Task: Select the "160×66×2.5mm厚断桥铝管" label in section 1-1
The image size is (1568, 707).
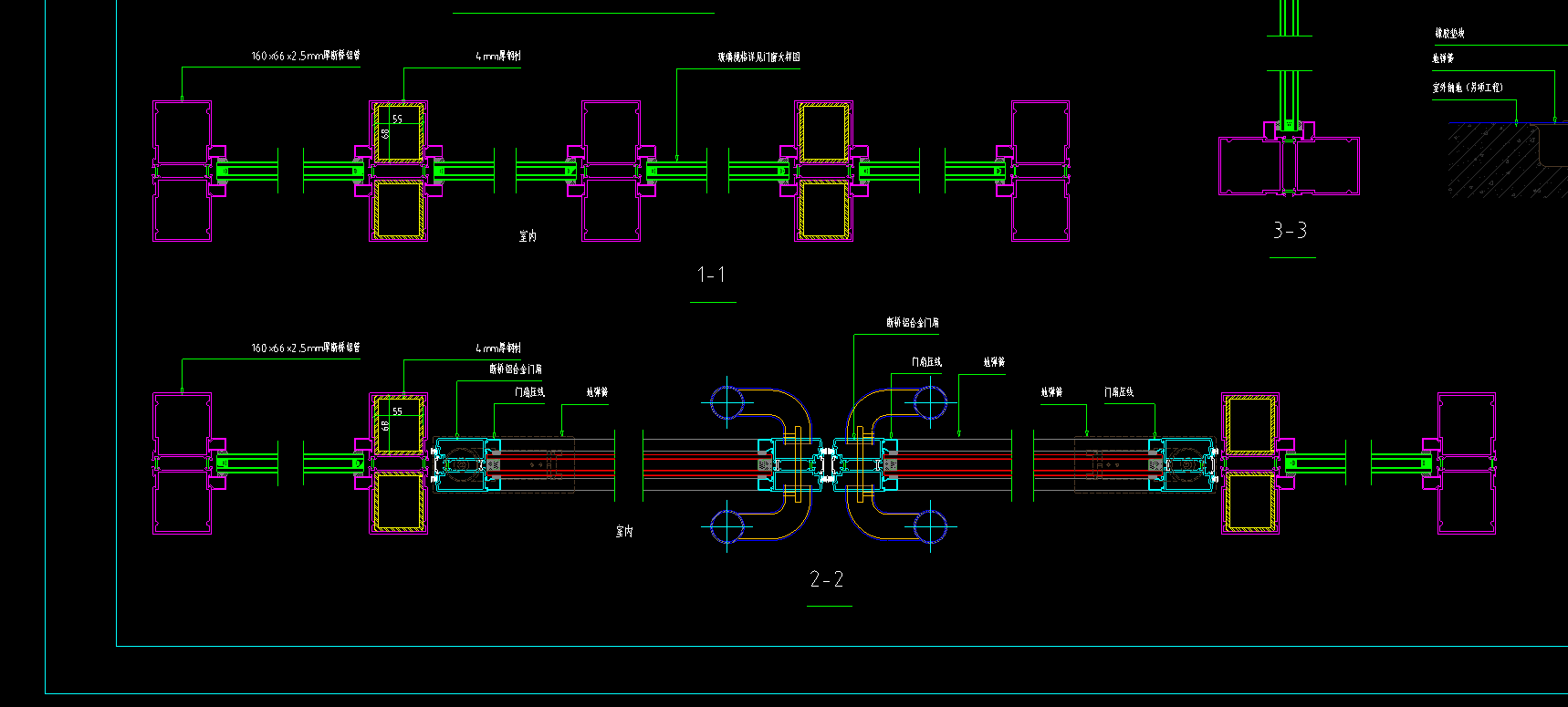Action: 306,56
